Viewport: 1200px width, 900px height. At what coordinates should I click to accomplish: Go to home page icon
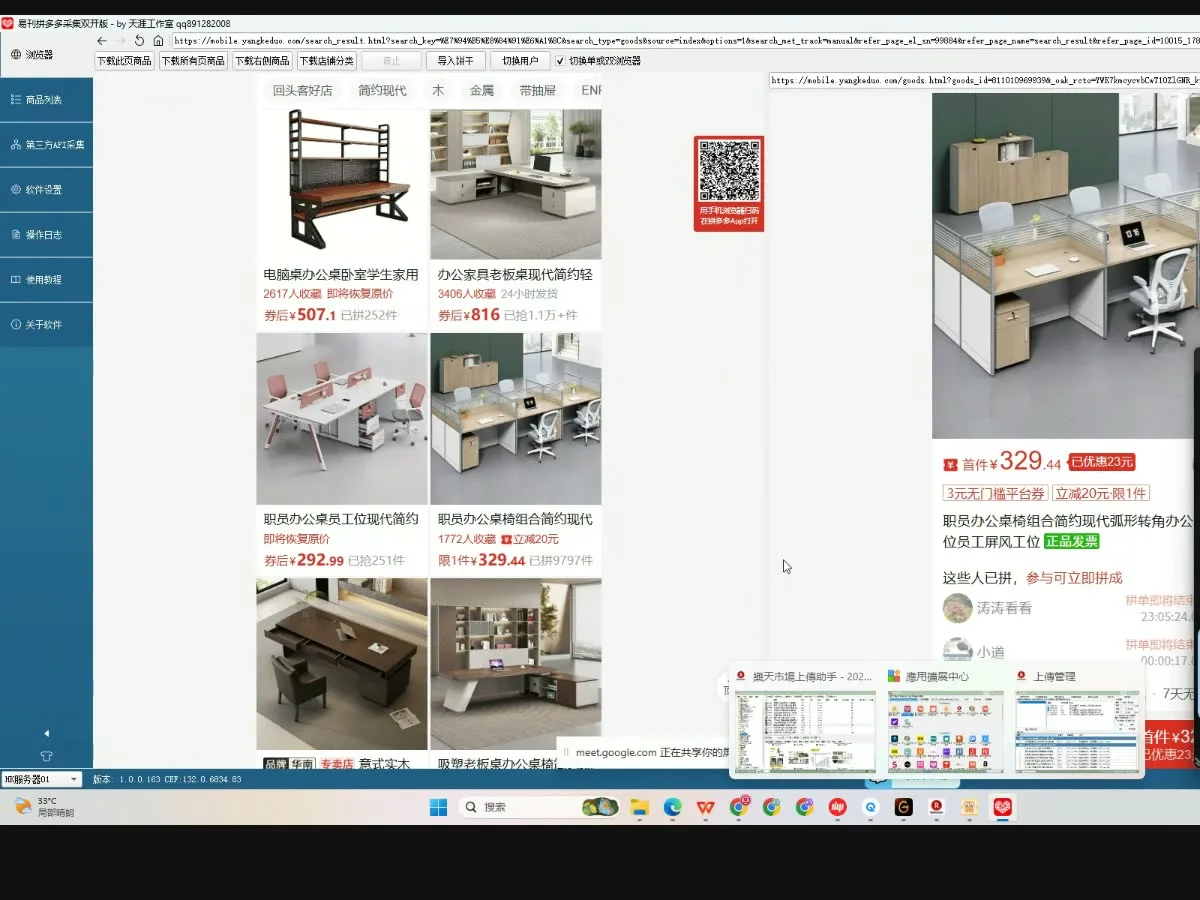(158, 41)
